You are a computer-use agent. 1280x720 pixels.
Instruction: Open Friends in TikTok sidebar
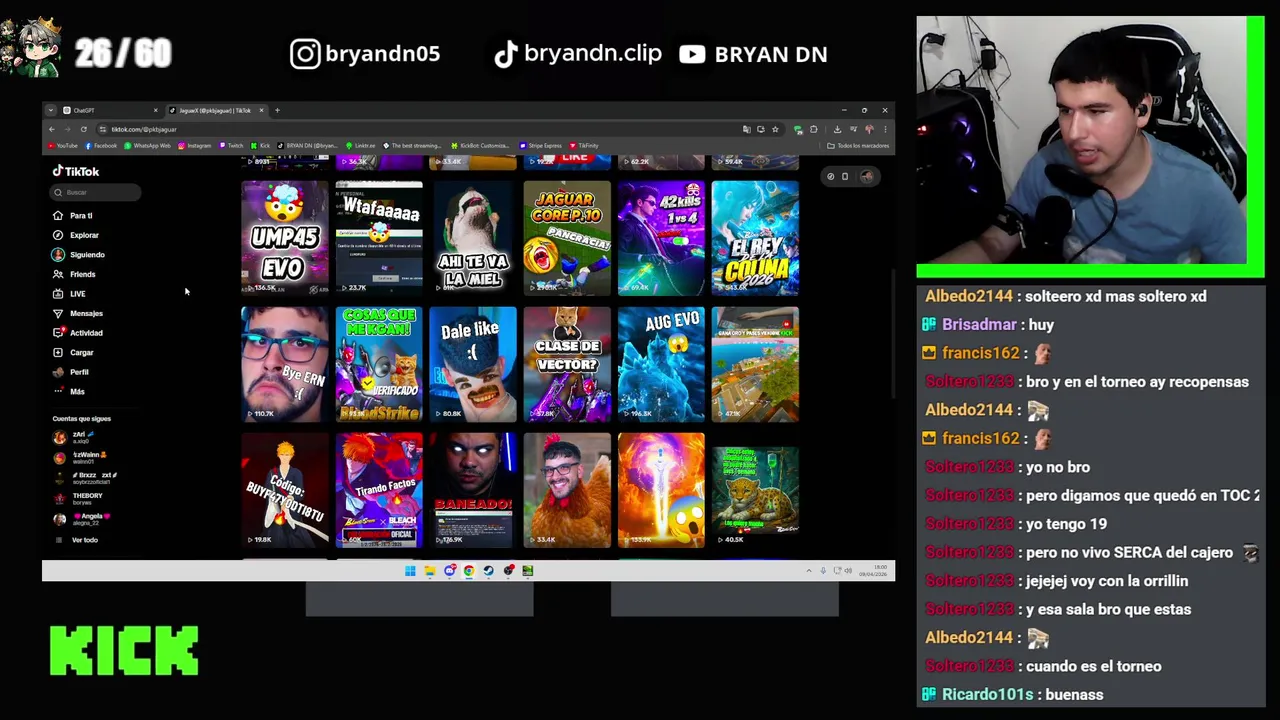click(x=75, y=274)
